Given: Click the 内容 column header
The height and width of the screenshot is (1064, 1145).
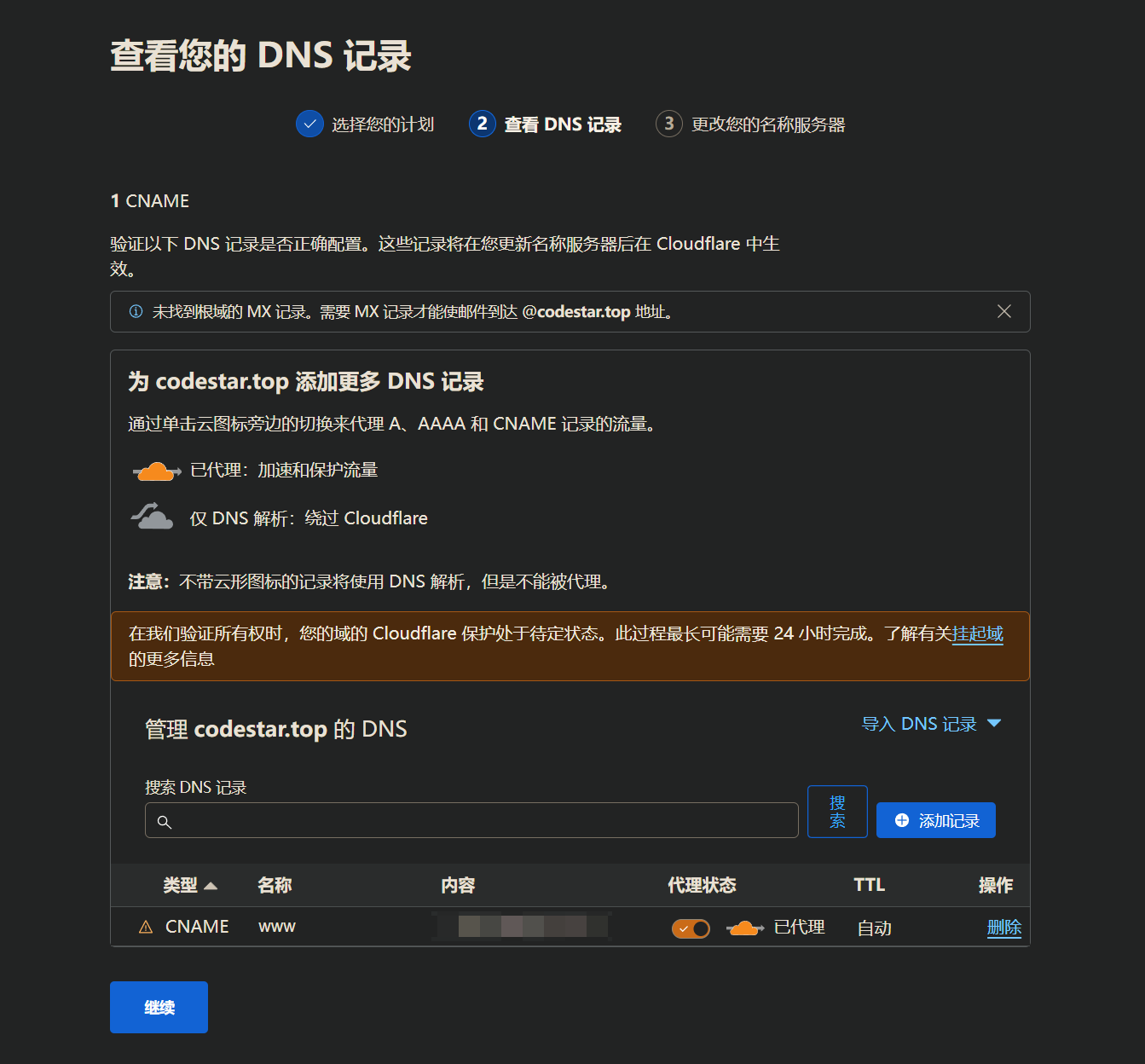Looking at the screenshot, I should pos(458,886).
